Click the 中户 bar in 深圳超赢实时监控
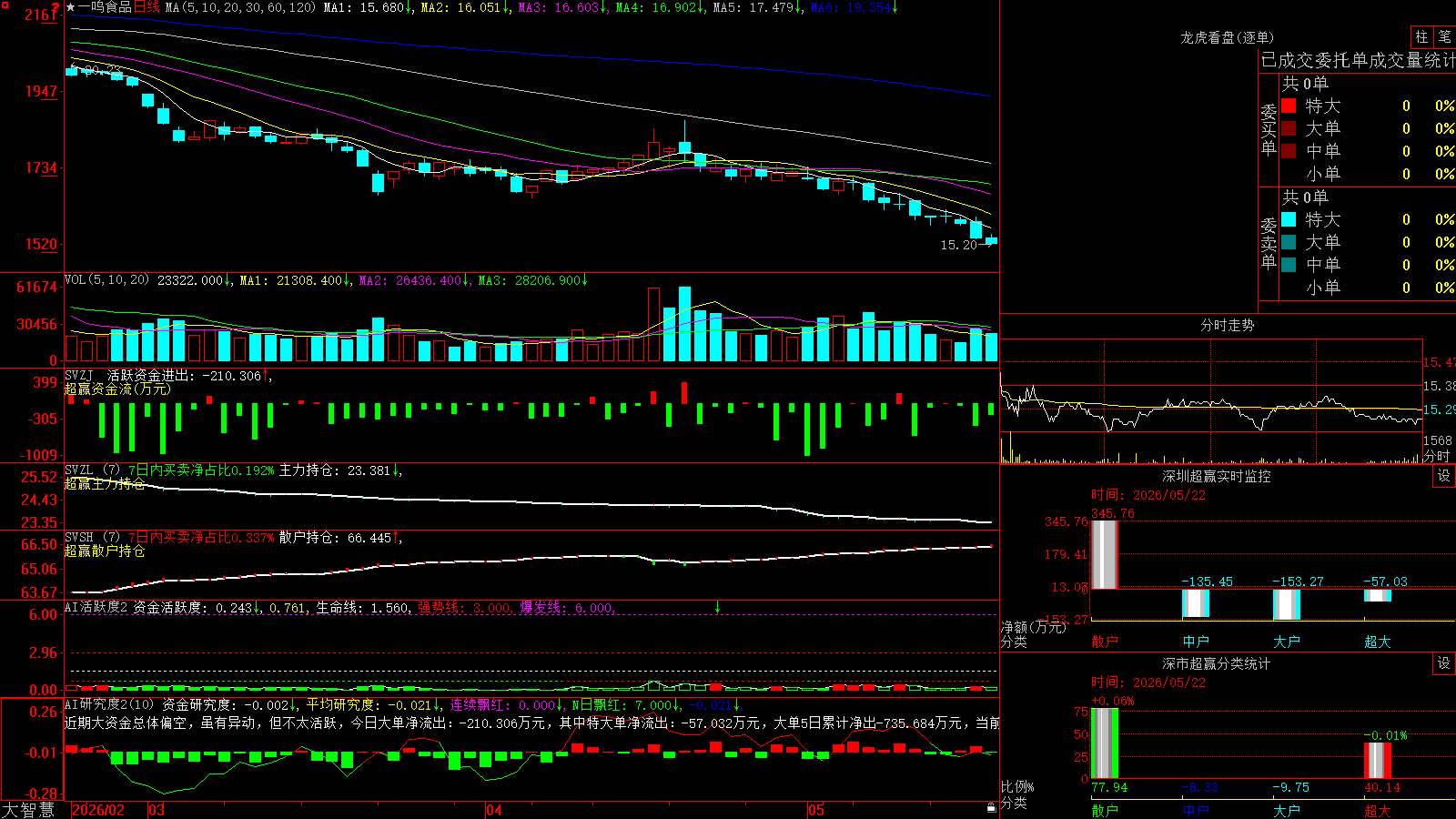The width and height of the screenshot is (1456, 819). [x=1195, y=603]
